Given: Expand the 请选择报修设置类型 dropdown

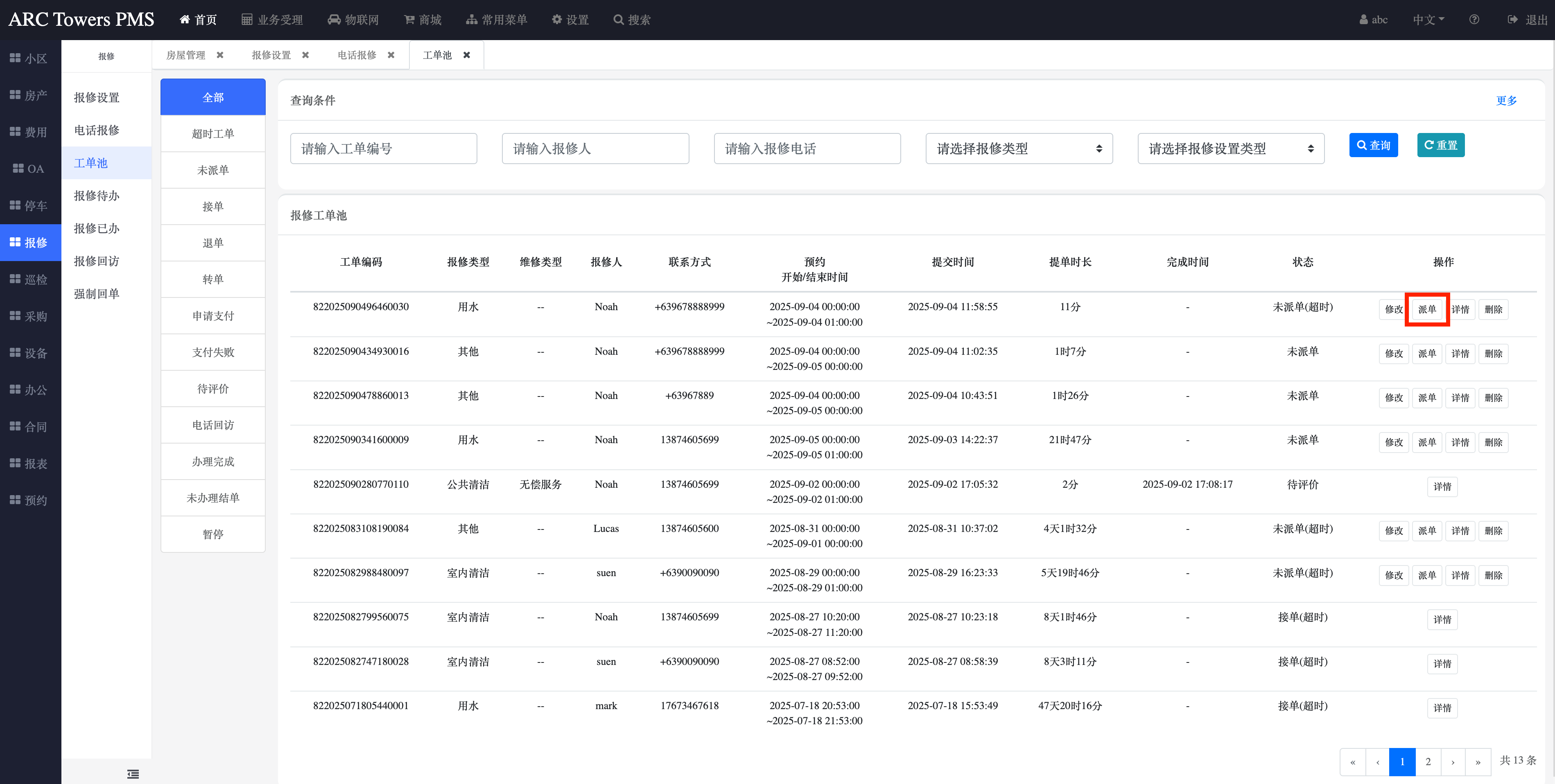Looking at the screenshot, I should [x=1230, y=149].
